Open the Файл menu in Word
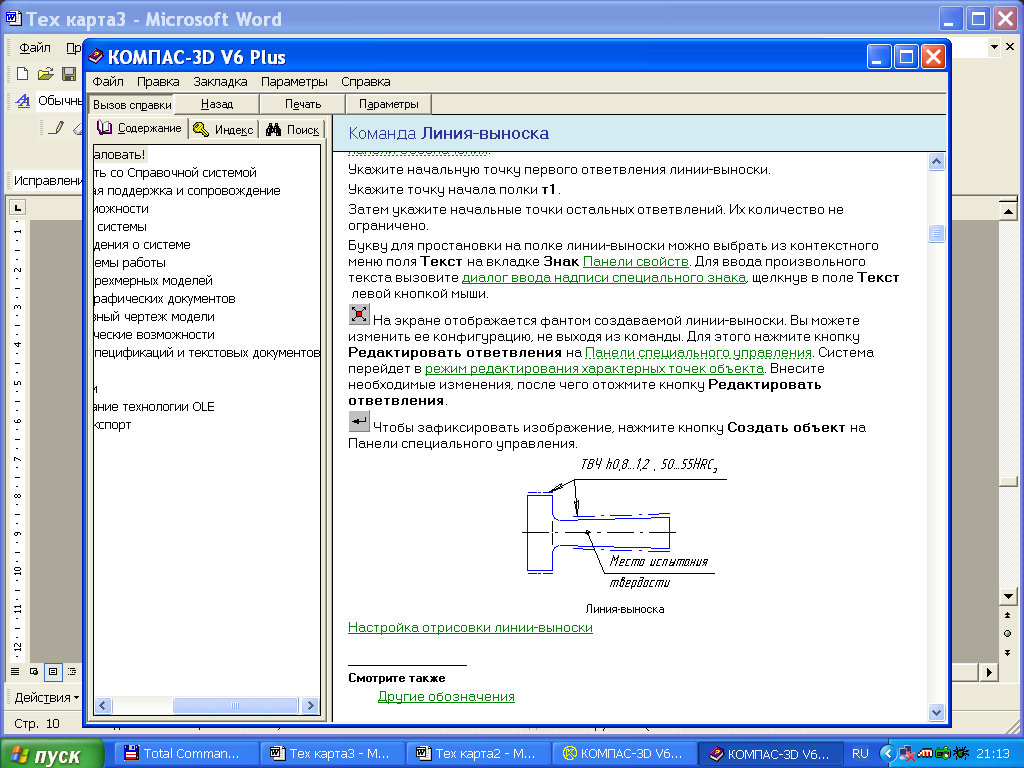The height and width of the screenshot is (768, 1024). point(35,48)
